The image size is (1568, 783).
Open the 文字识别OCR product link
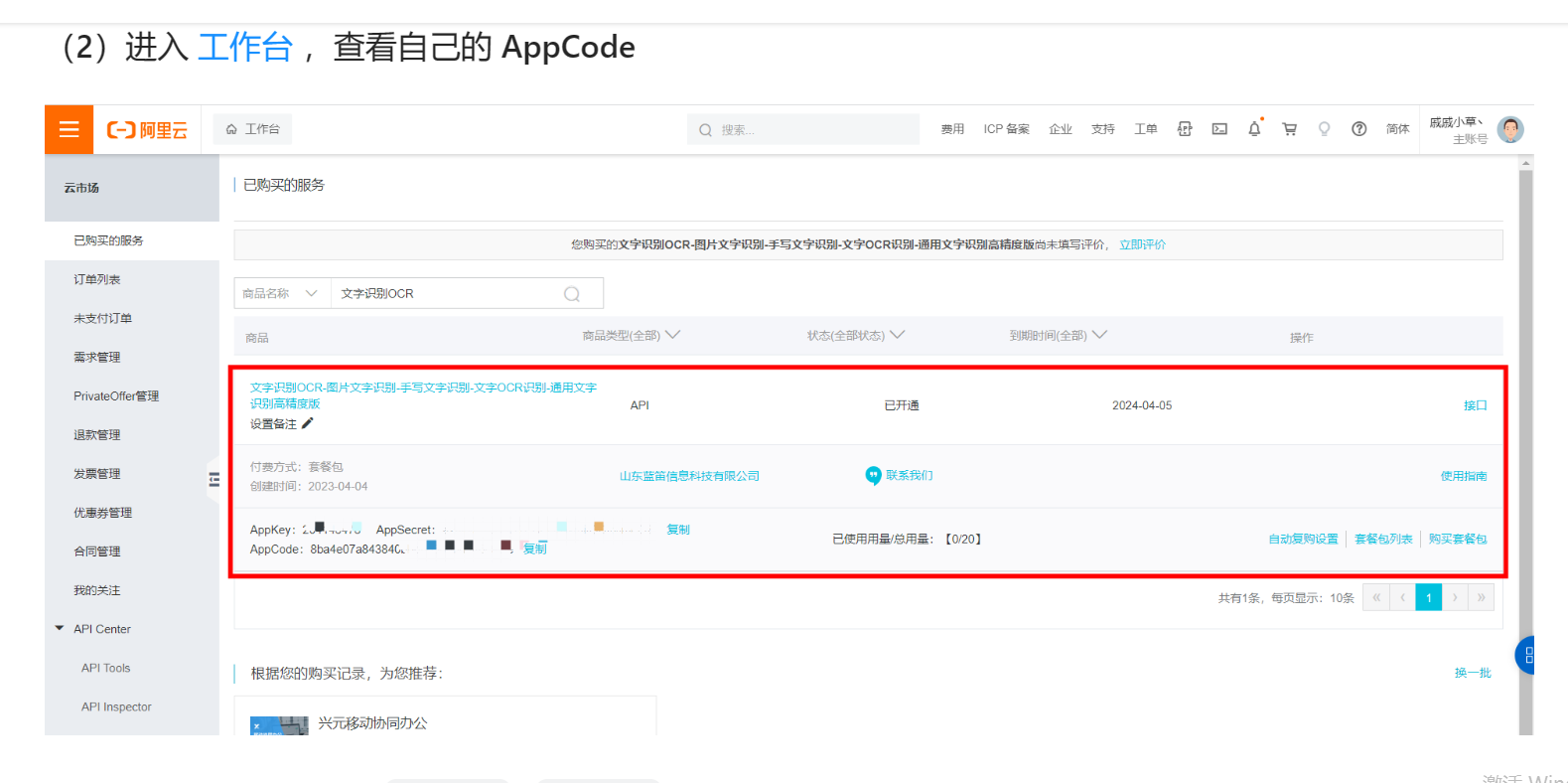coord(423,395)
